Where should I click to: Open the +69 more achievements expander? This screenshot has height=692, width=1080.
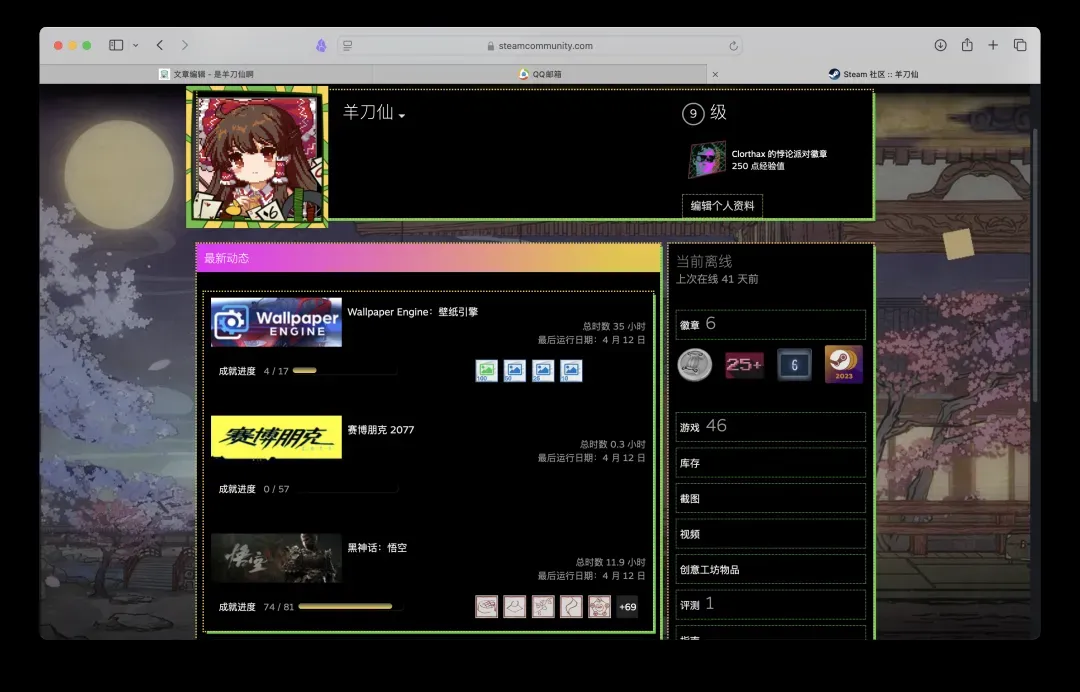(x=627, y=607)
